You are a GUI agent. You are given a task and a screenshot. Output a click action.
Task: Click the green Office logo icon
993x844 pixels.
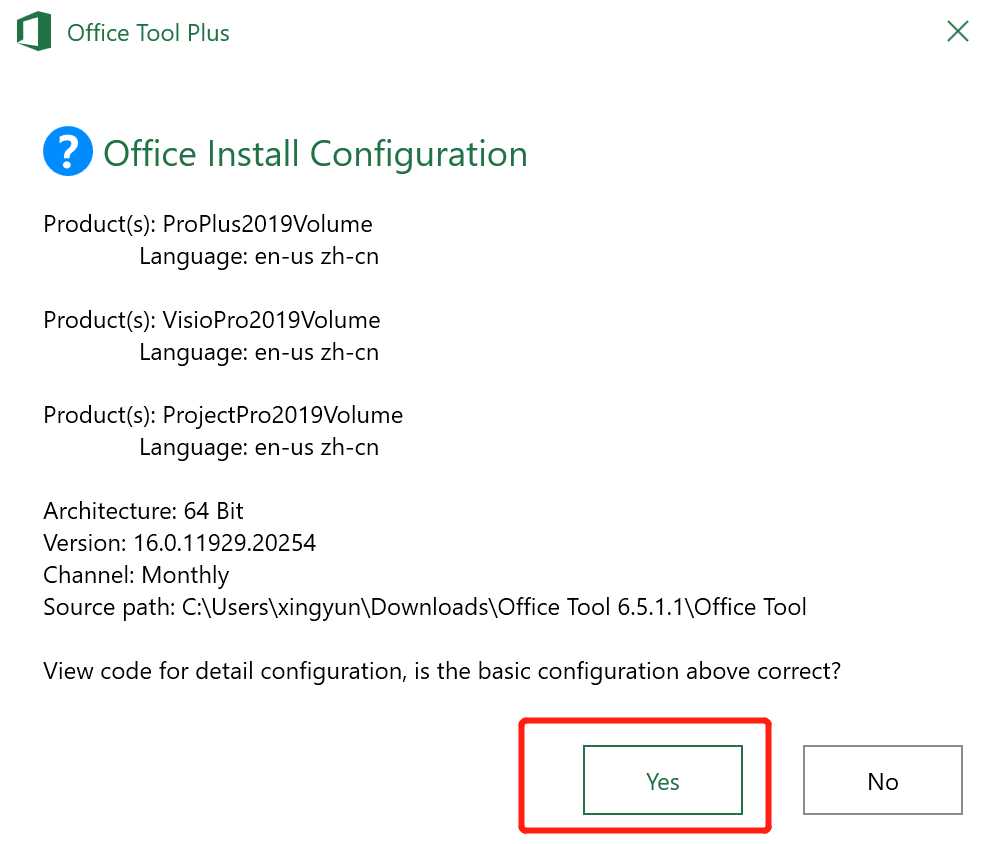pyautogui.click(x=34, y=31)
